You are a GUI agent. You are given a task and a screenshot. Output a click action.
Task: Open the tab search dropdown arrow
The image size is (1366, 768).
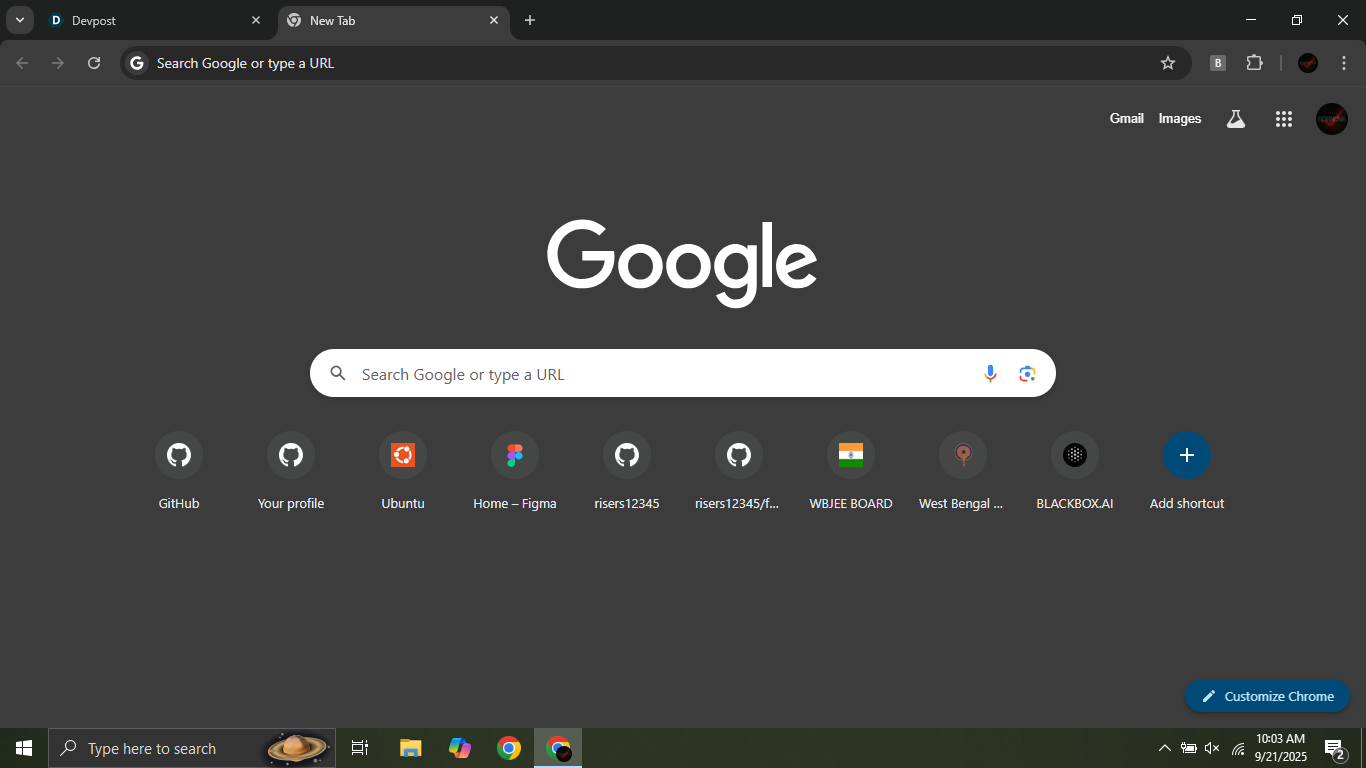pyautogui.click(x=19, y=20)
